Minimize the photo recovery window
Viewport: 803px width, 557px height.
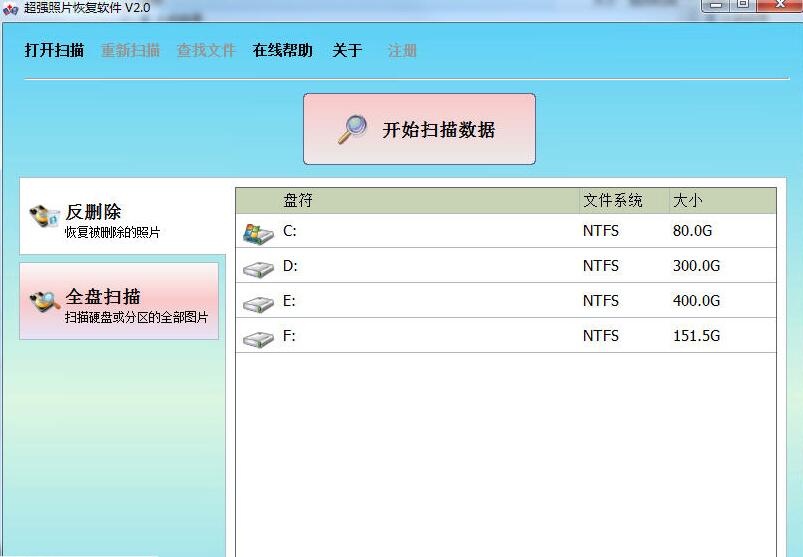click(716, 5)
